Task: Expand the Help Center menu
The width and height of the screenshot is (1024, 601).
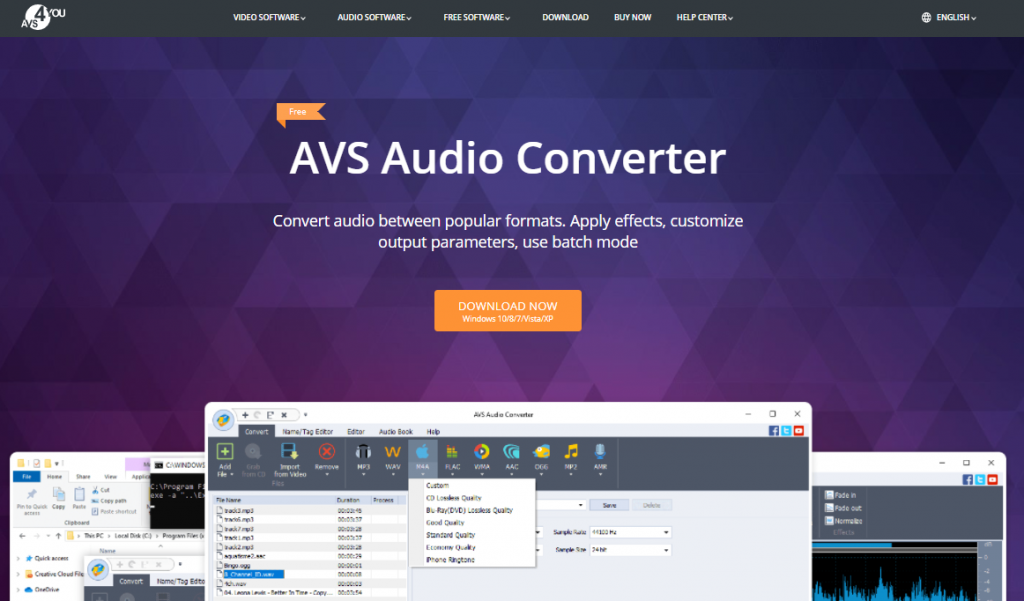Action: [705, 18]
